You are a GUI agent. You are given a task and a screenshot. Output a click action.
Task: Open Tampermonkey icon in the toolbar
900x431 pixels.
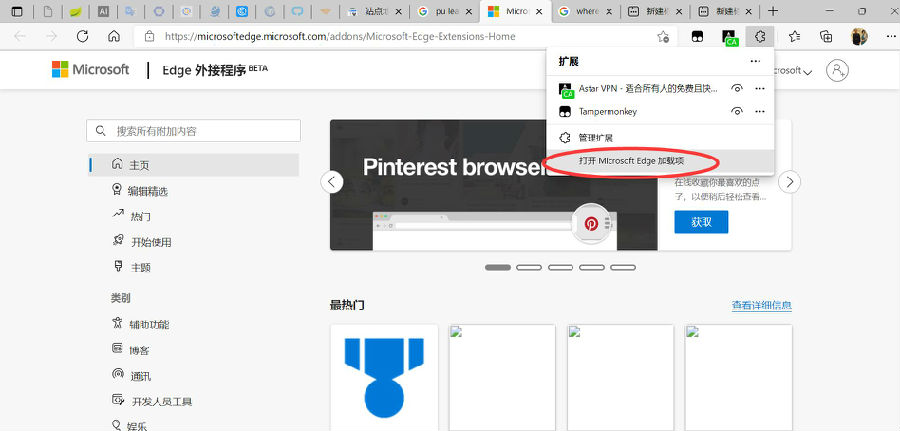pyautogui.click(x=697, y=37)
